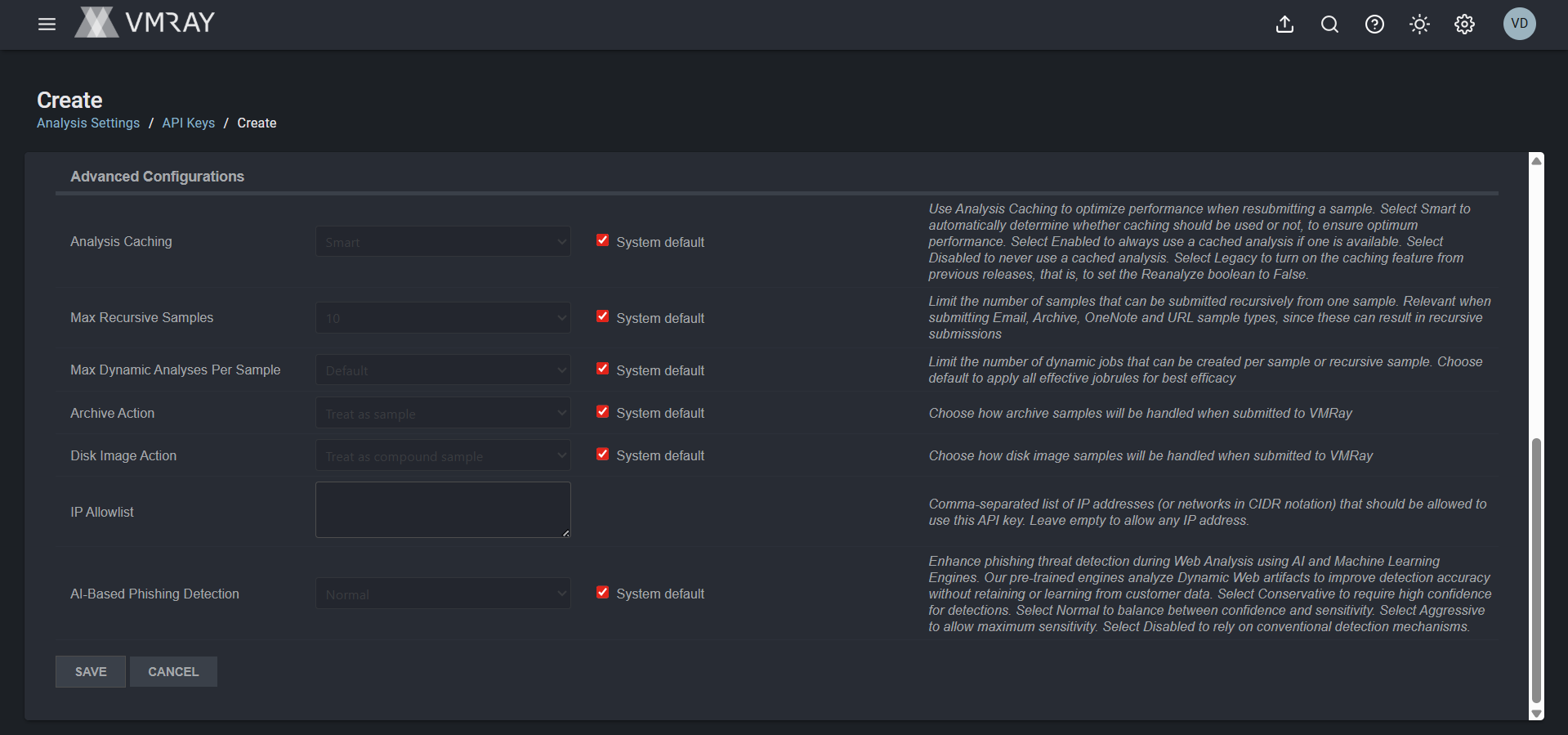Click the Analysis Caching label
The image size is (1568, 735).
[x=121, y=241]
